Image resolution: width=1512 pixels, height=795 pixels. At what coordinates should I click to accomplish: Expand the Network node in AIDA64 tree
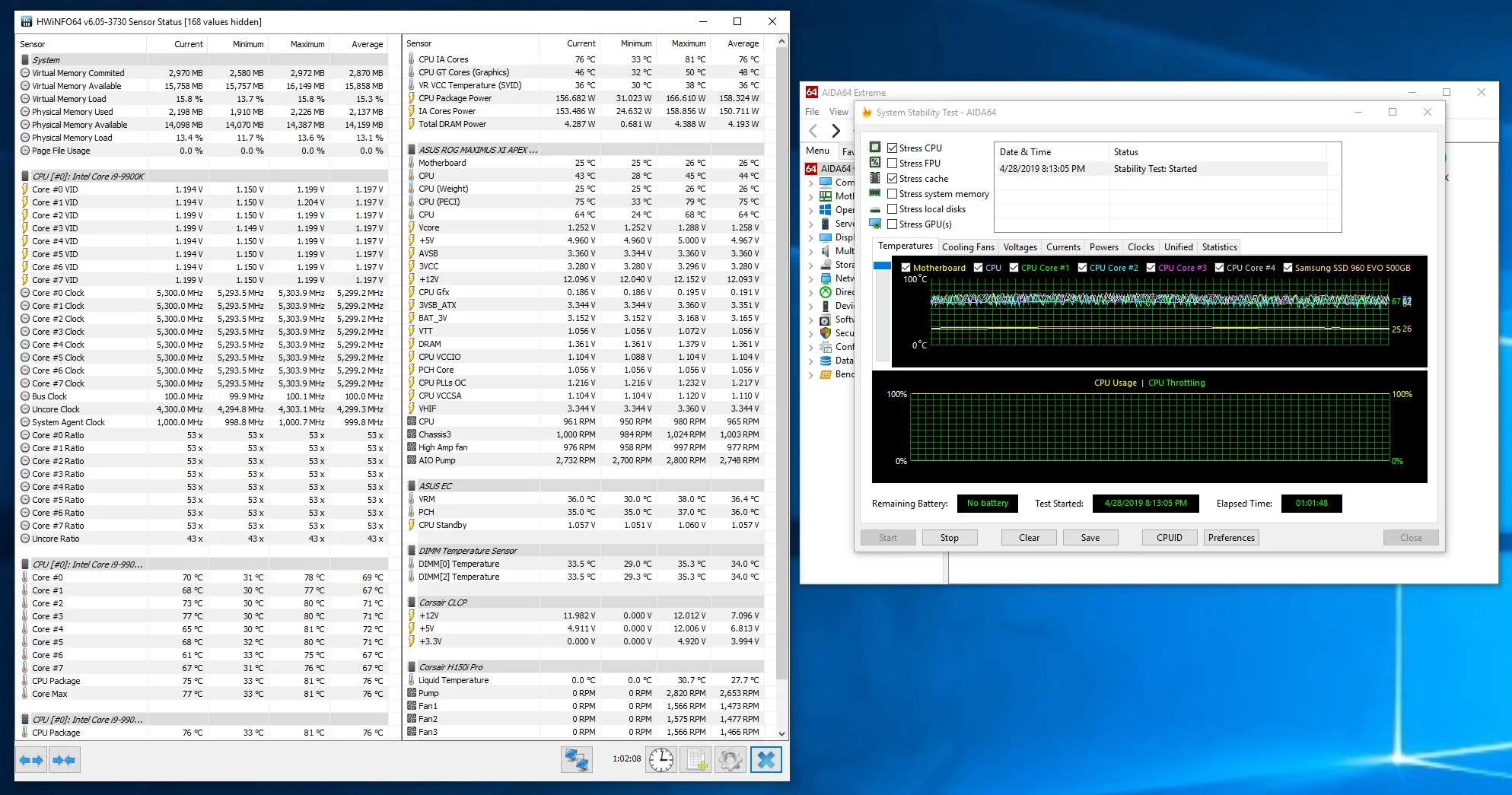pyautogui.click(x=810, y=278)
